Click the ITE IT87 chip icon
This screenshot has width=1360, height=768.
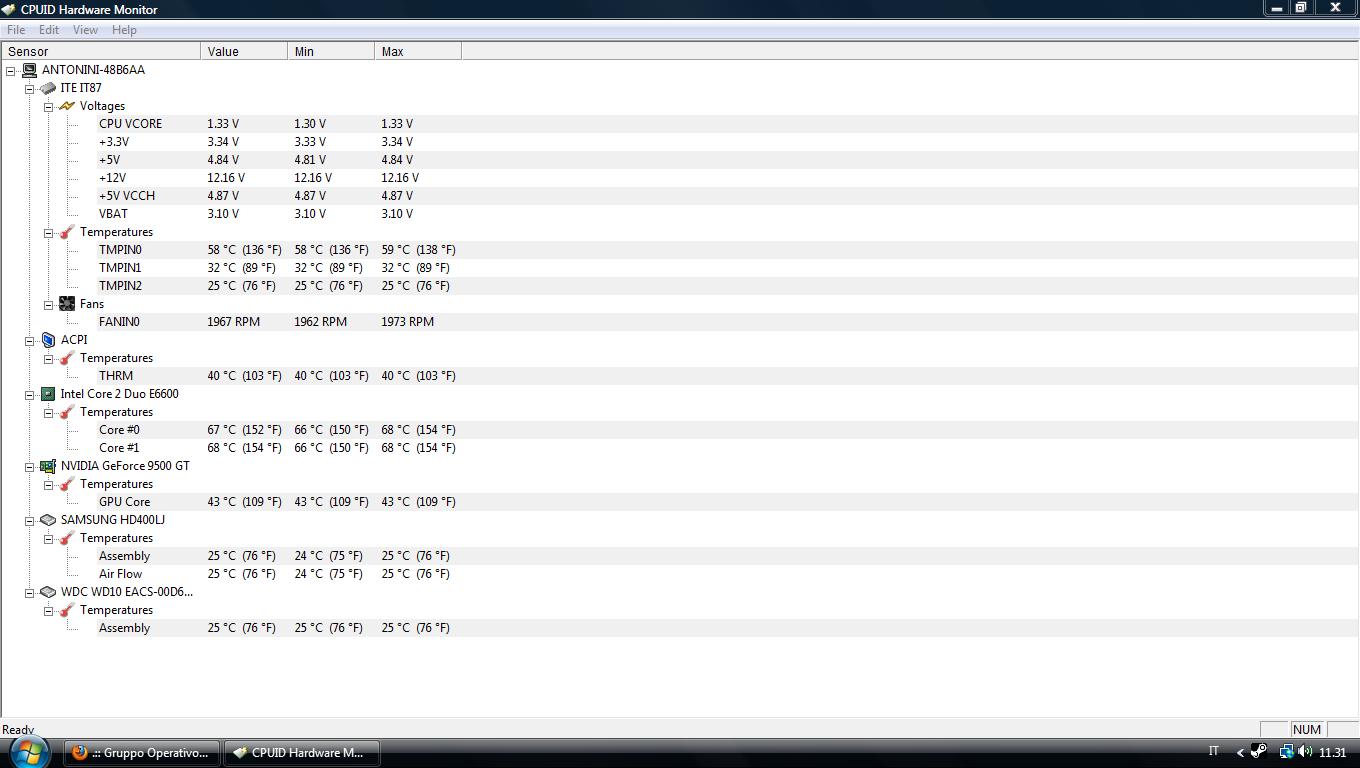(x=48, y=88)
